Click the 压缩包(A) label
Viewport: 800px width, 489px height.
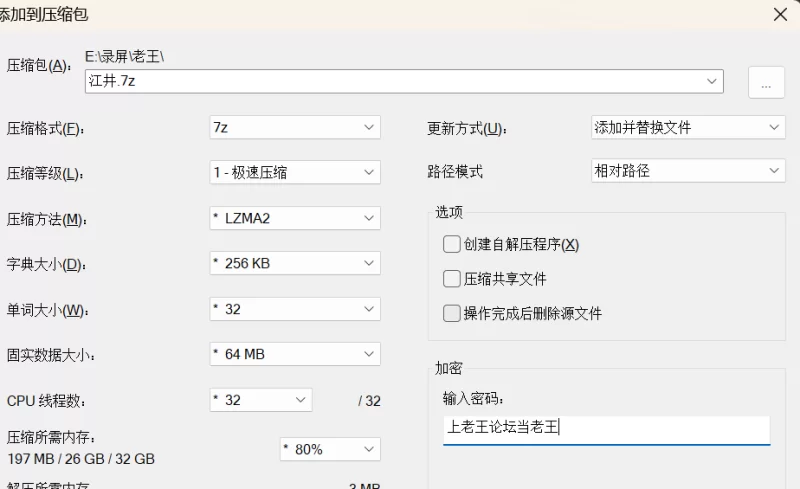(39, 65)
